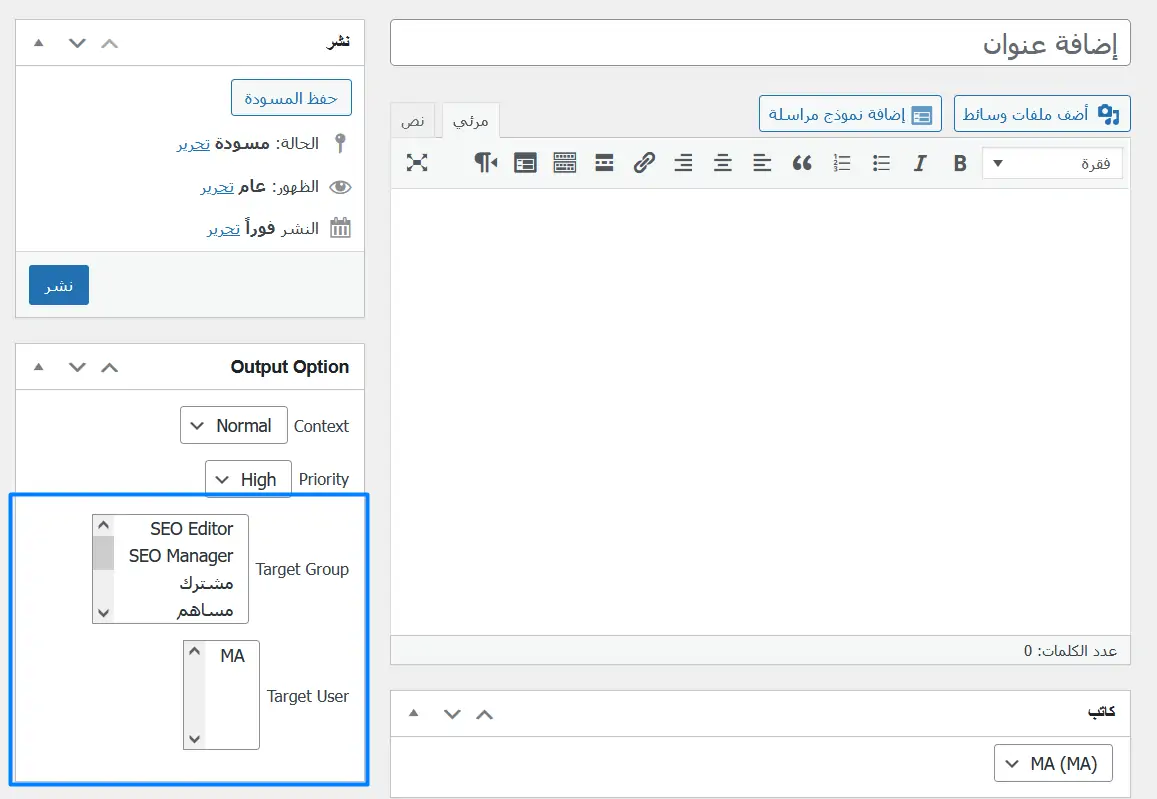The width and height of the screenshot is (1157, 799).
Task: Select SEO Manager in the Target Group list
Action: click(x=181, y=555)
